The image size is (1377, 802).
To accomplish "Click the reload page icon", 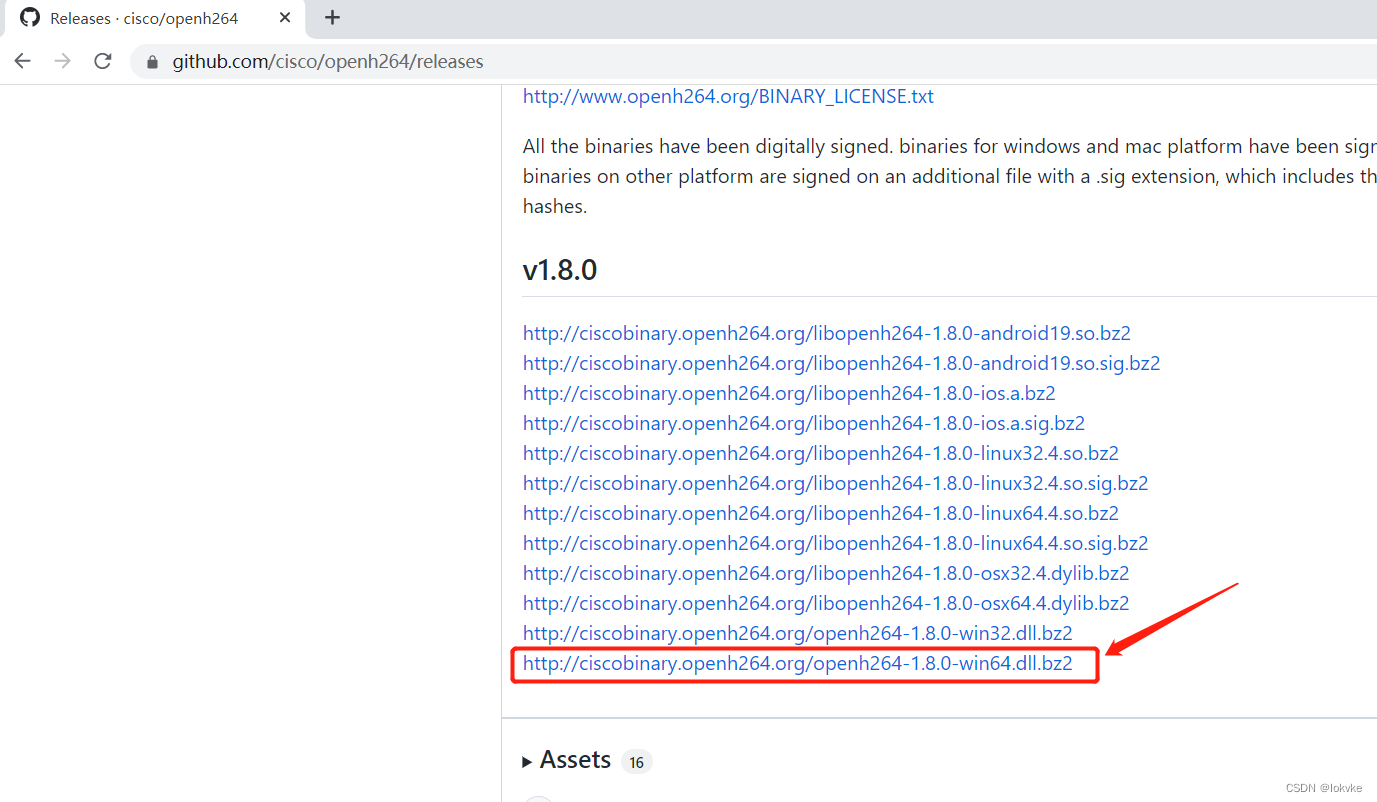I will 102,61.
